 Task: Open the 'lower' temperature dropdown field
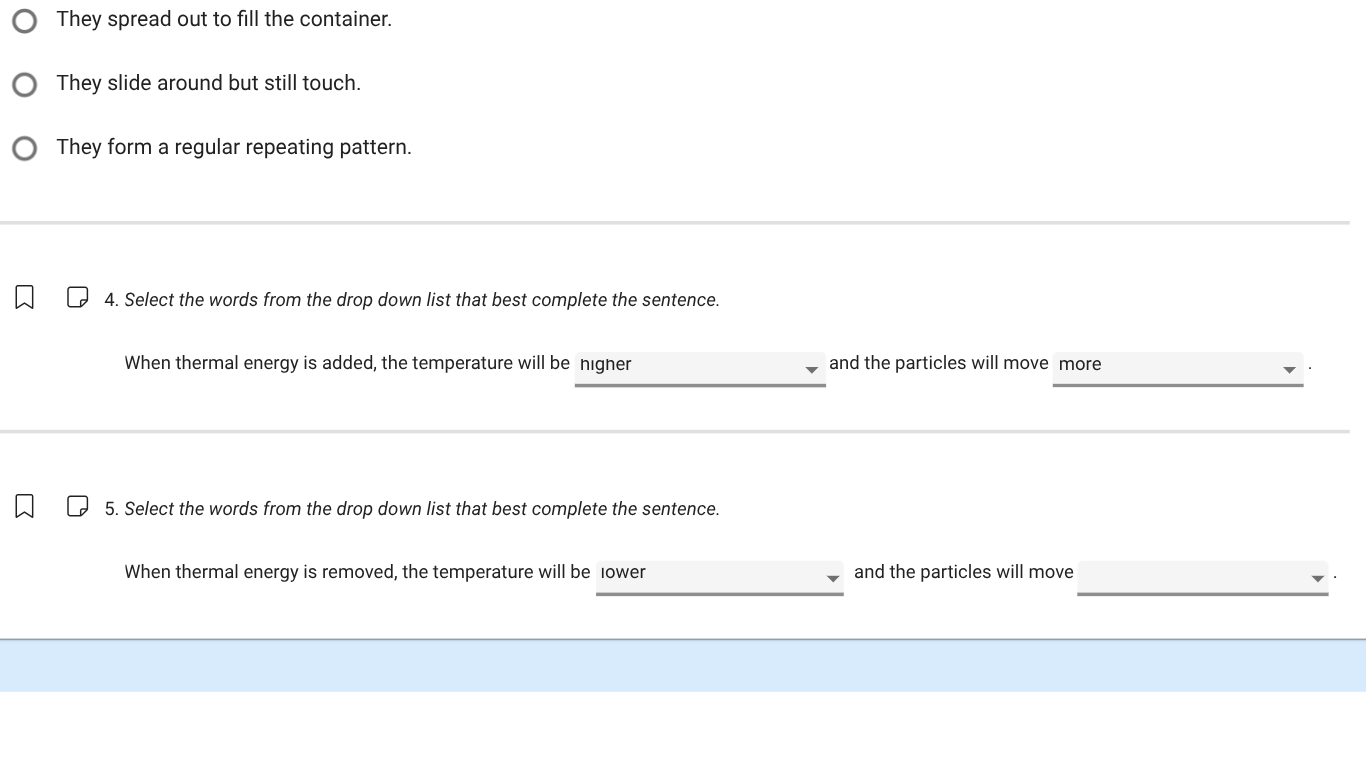[710, 574]
